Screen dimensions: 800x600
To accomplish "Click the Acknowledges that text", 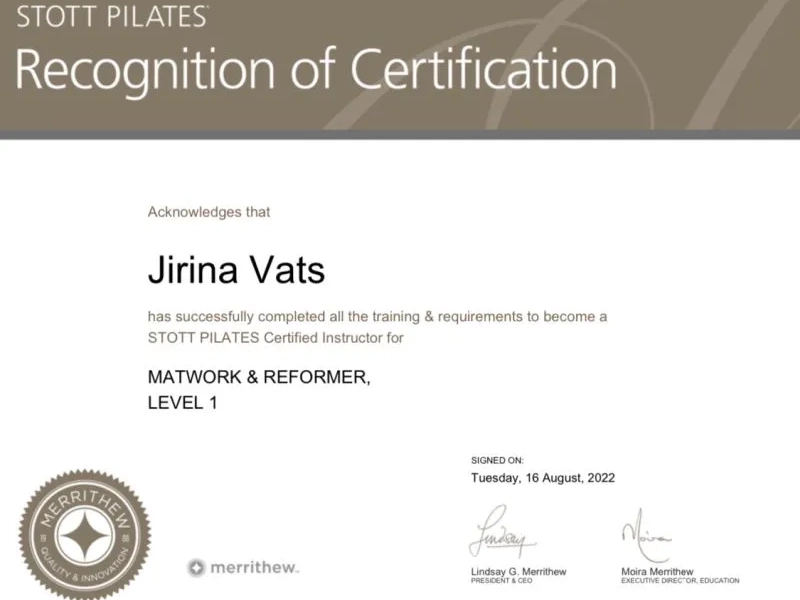I will (209, 212).
